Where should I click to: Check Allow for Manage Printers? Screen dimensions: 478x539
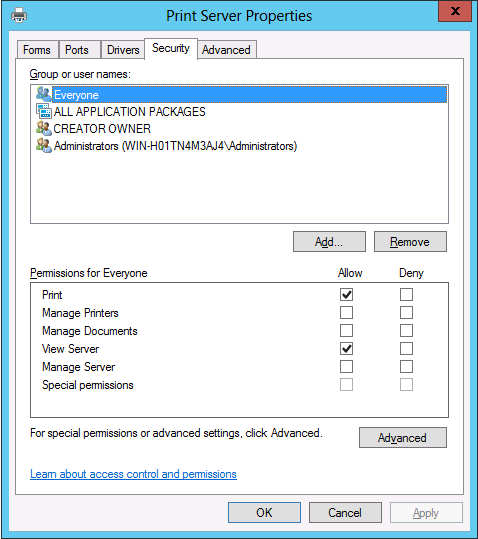click(x=346, y=313)
